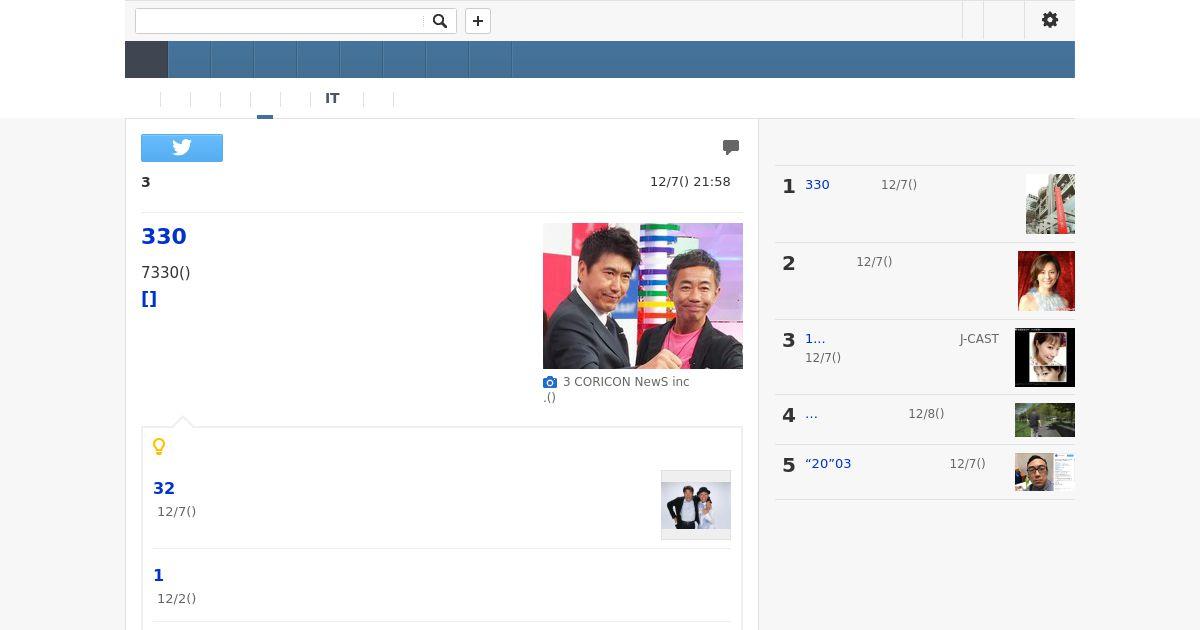Open thumbnail beside related article 32
Screen dimensions: 1200x630
pos(696,505)
